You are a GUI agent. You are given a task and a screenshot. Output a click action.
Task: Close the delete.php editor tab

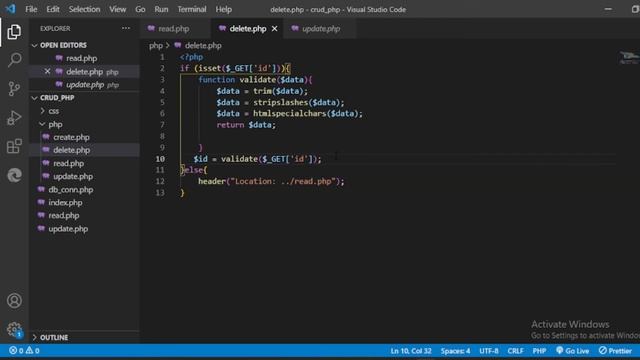point(275,29)
